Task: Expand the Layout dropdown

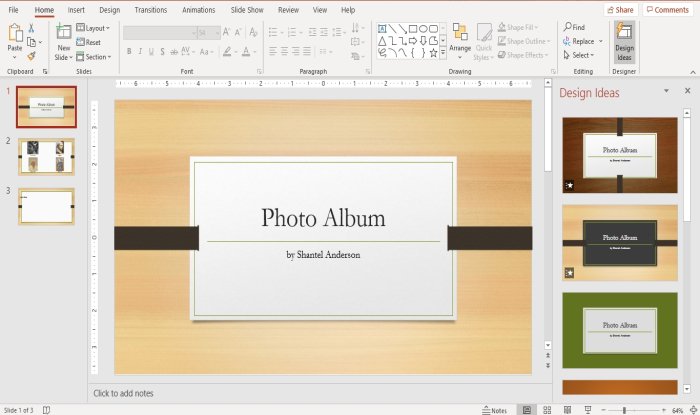Action: [94, 29]
